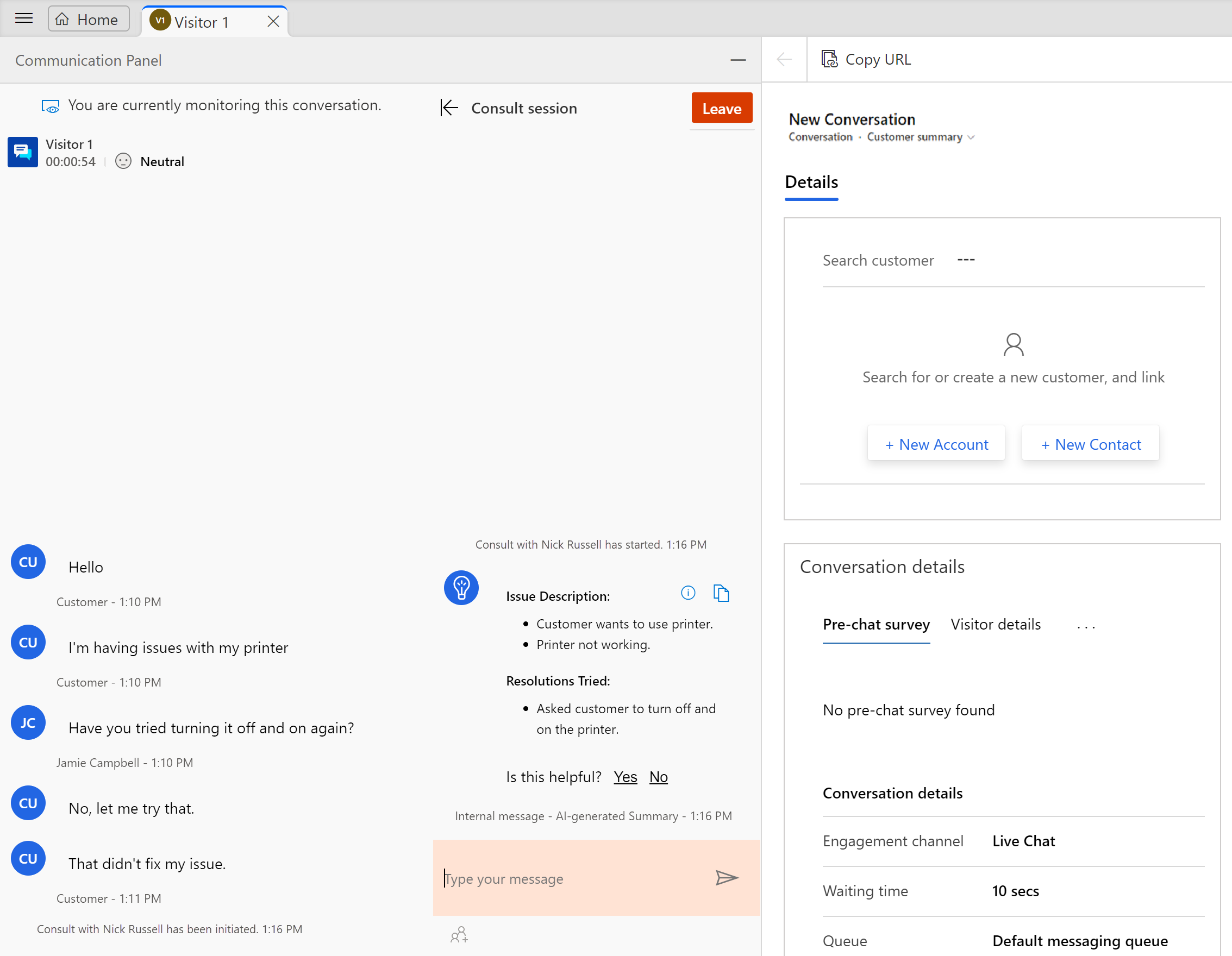This screenshot has height=956, width=1232.
Task: Switch to the Visitor details tab
Action: 996,624
